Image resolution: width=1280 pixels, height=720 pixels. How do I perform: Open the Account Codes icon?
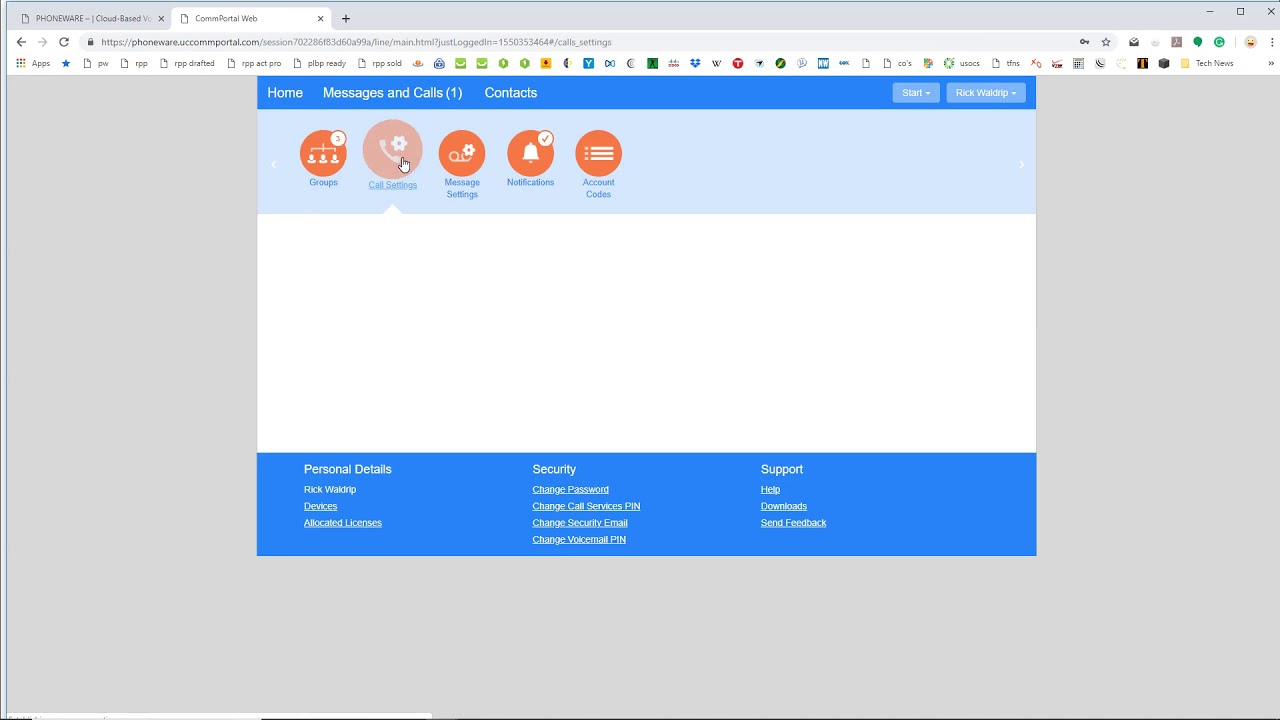(x=598, y=153)
